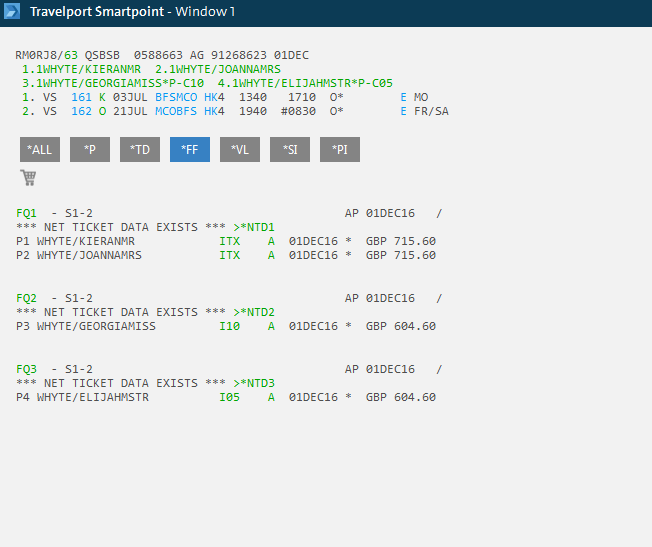Click the *ALL button
Viewport: 652px width, 547px height.
(x=40, y=149)
